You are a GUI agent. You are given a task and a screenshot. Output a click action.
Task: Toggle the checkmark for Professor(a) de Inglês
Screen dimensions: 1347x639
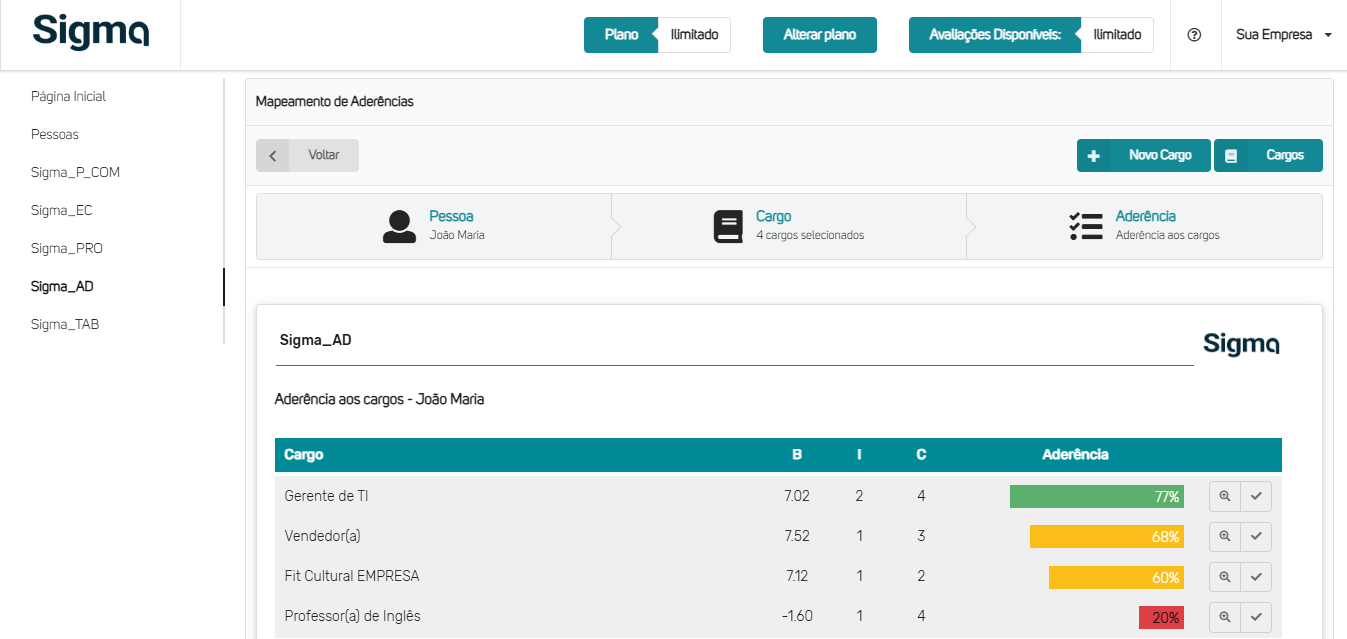pos(1256,618)
